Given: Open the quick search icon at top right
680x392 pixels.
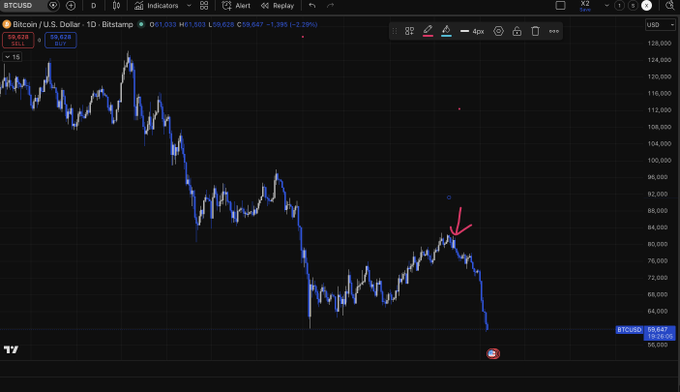Looking at the screenshot, I should click(670, 6).
